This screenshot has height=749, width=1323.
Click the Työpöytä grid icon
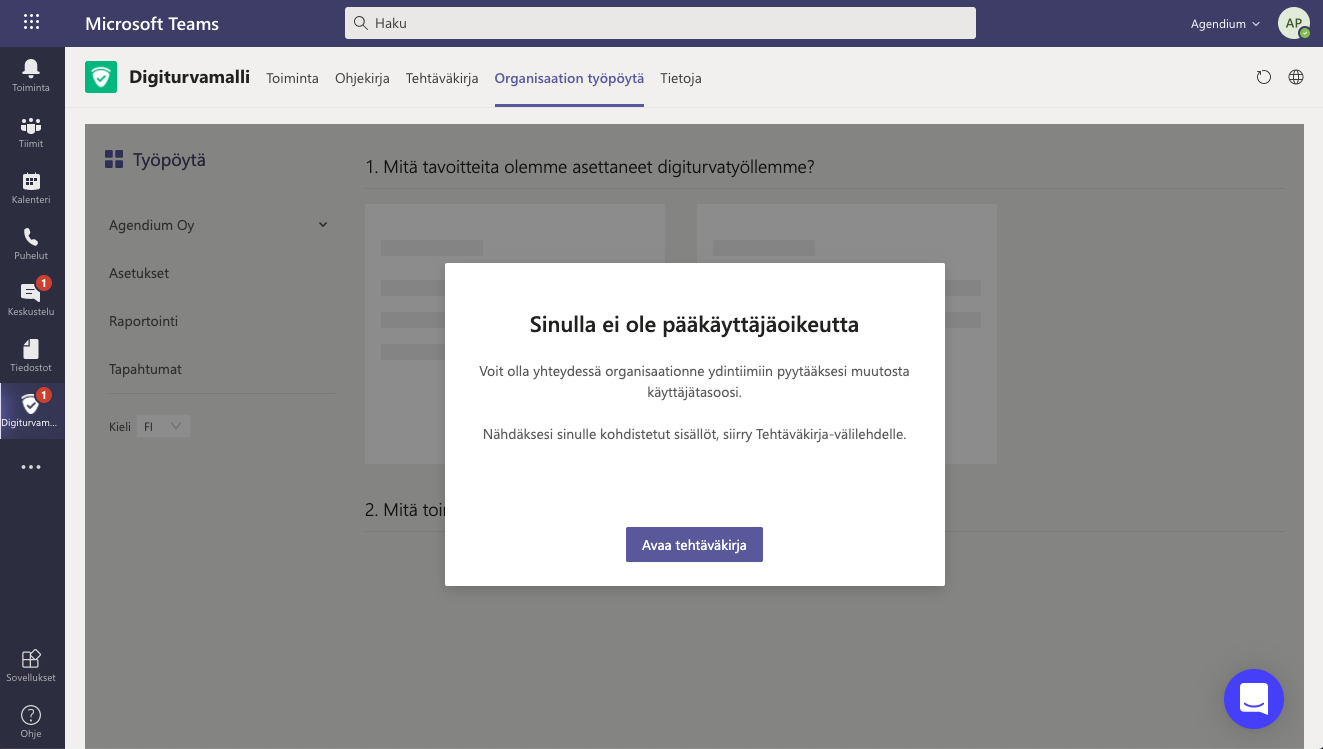tap(114, 159)
